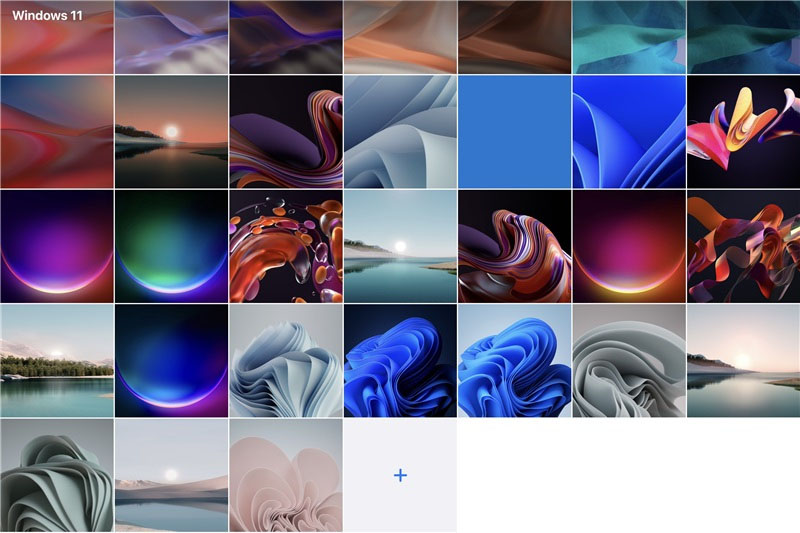Pick the tangled orange ribbons dark wallpaper
The image size is (800, 533).
743,246
